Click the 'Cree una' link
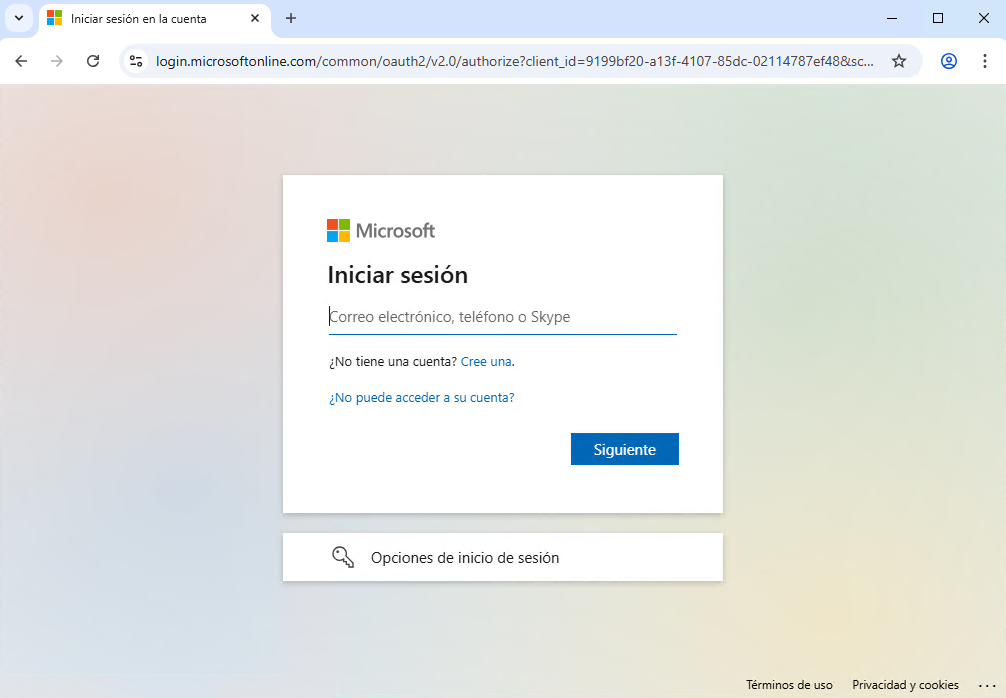Viewport: 1006px width, 698px height. 486,362
